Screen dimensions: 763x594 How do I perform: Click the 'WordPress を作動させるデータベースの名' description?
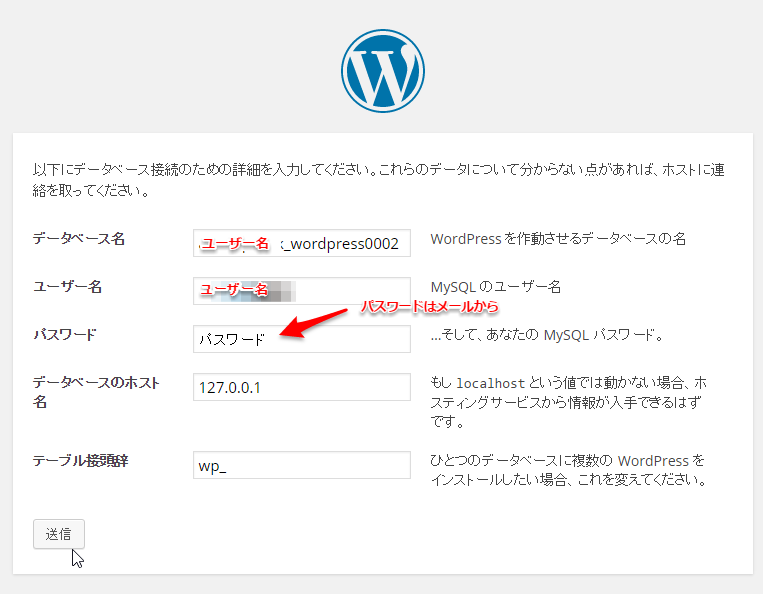tap(558, 239)
